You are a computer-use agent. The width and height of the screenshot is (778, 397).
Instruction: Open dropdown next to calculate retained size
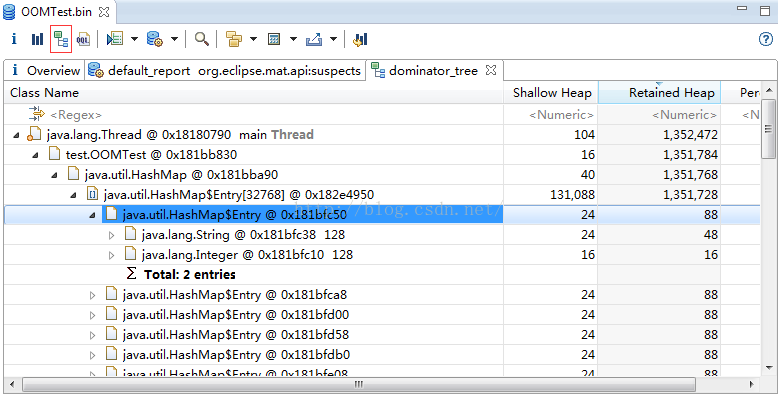click(293, 39)
